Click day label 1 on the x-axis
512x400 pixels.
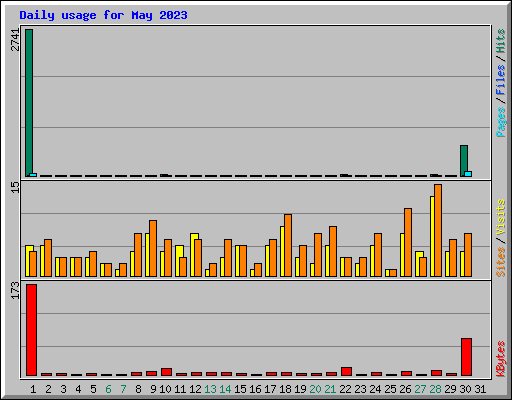(x=33, y=389)
